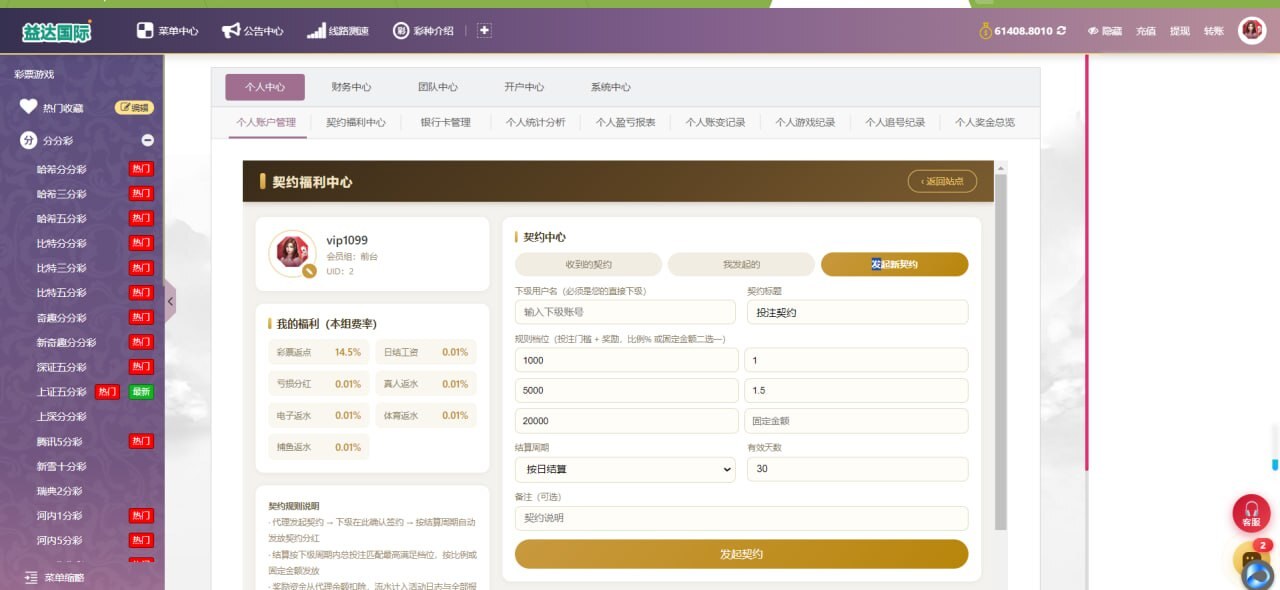The height and width of the screenshot is (590, 1280).
Task: Collapse the 分分彩 group with minus icon
Action: [x=147, y=141]
